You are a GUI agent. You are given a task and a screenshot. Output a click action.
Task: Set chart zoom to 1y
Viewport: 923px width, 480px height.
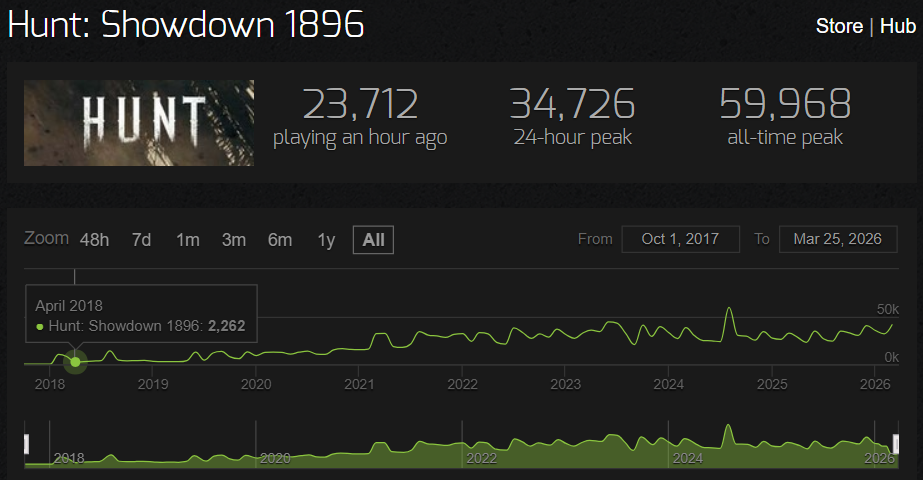(326, 240)
